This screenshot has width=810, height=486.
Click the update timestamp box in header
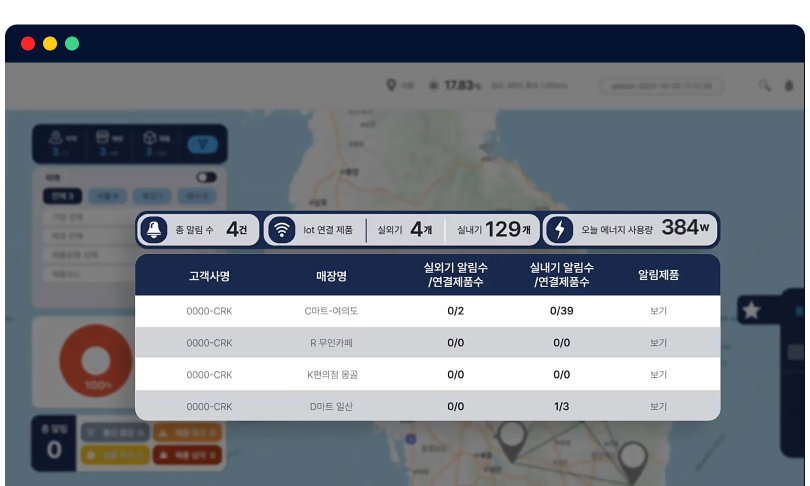point(661,86)
